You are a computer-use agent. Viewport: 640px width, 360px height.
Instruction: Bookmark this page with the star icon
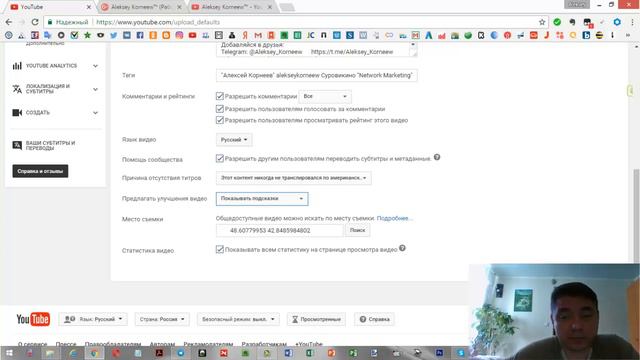coord(542,22)
